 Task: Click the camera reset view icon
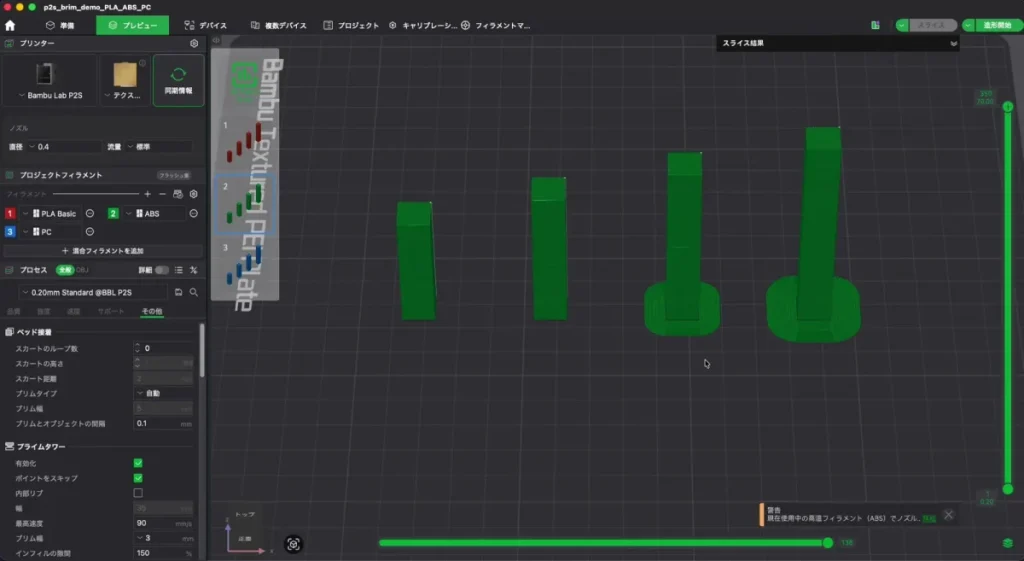293,544
